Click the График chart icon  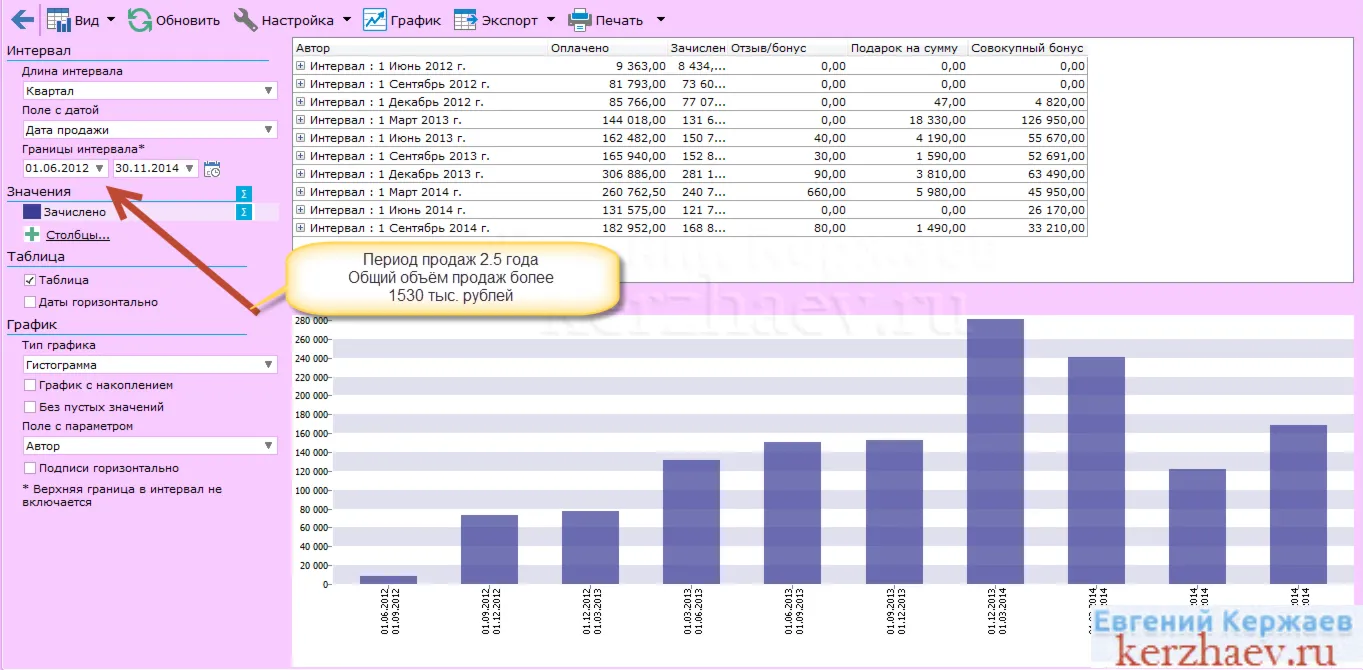[374, 19]
